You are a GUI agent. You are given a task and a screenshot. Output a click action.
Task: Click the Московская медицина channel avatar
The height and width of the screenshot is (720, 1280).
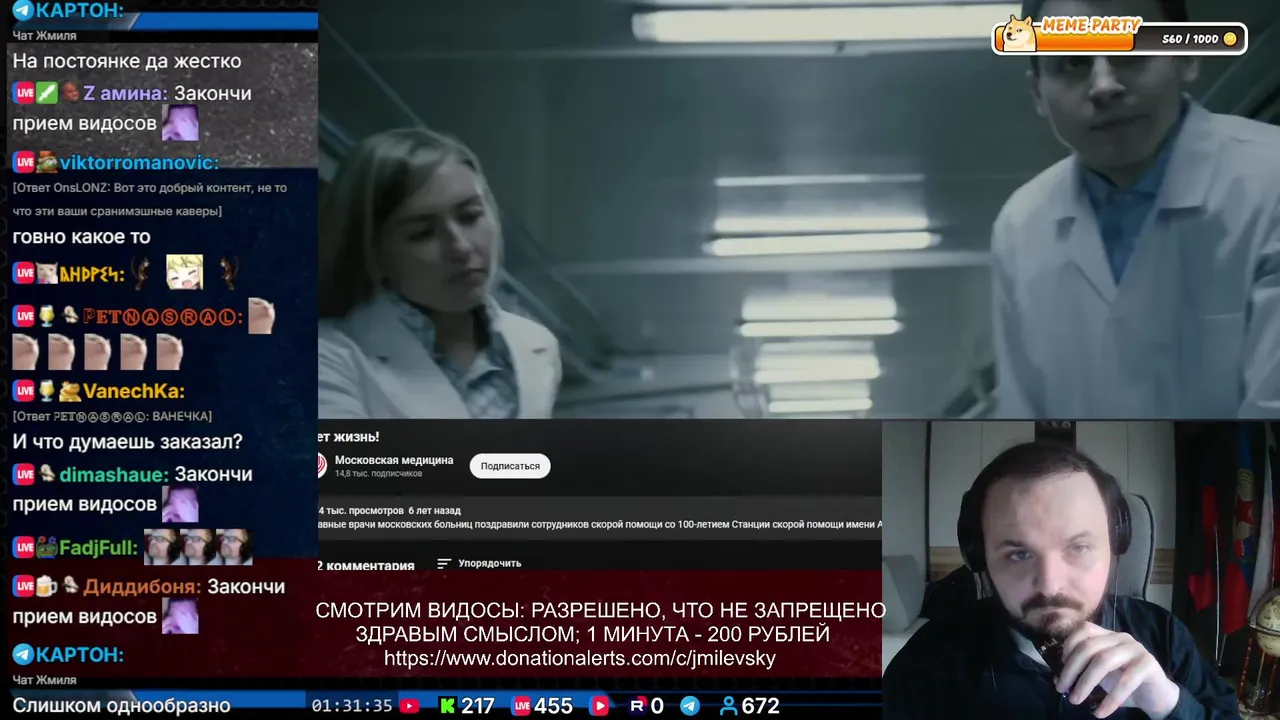click(x=321, y=466)
